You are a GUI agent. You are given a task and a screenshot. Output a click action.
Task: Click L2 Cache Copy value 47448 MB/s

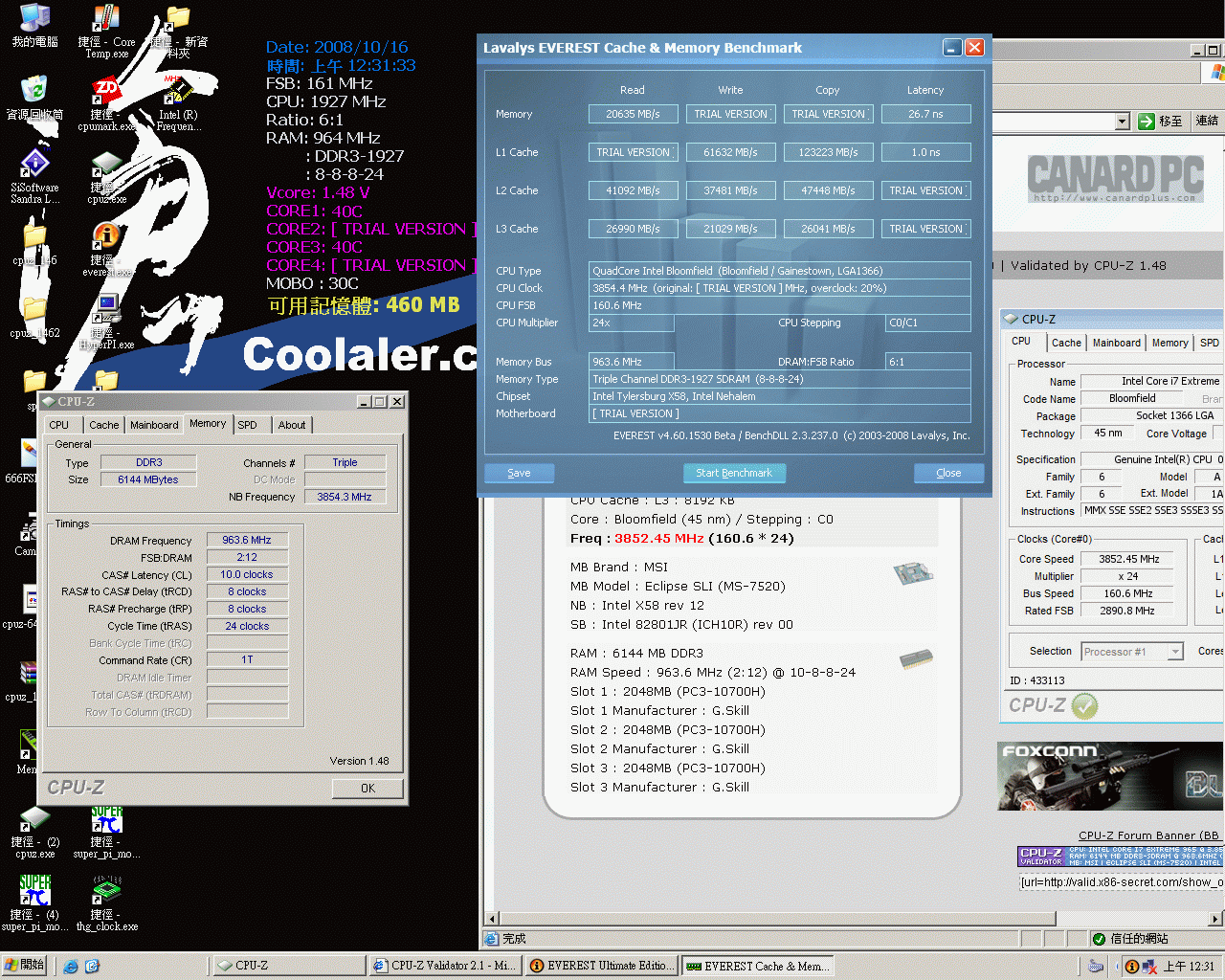(x=828, y=190)
